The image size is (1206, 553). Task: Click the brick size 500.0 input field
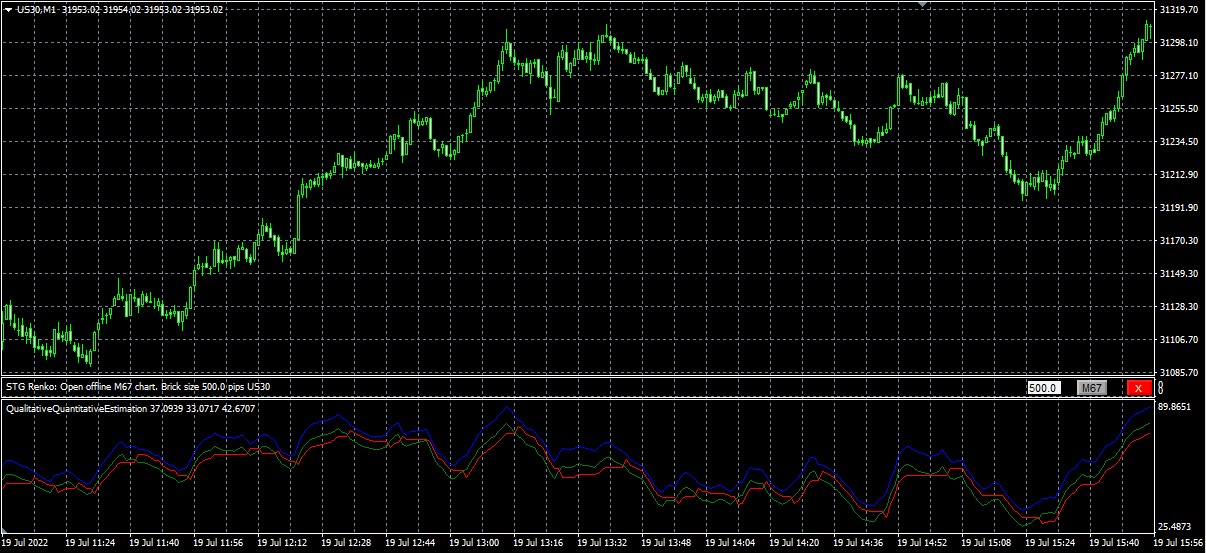1044,388
